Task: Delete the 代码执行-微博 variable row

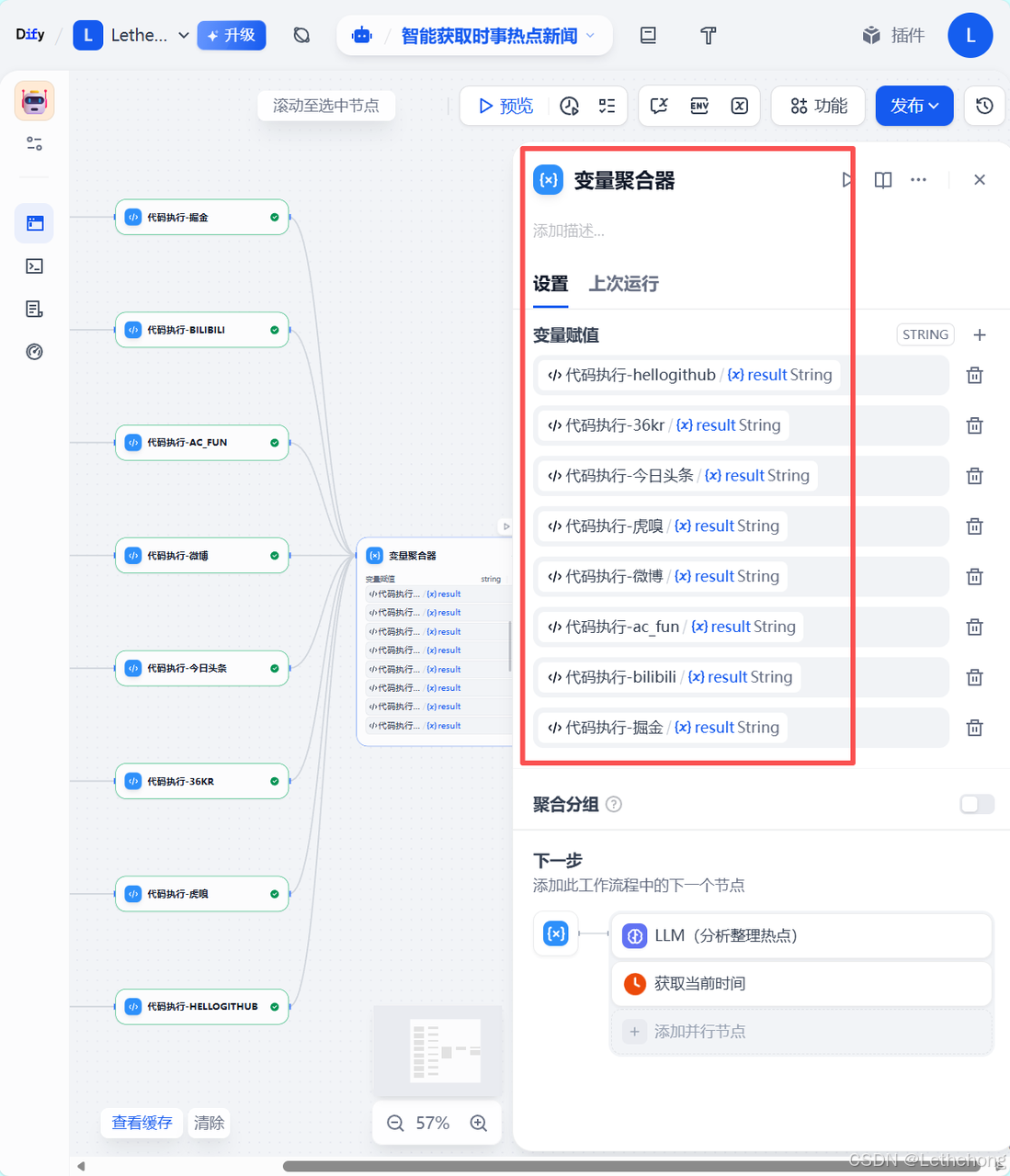Action: point(975,577)
